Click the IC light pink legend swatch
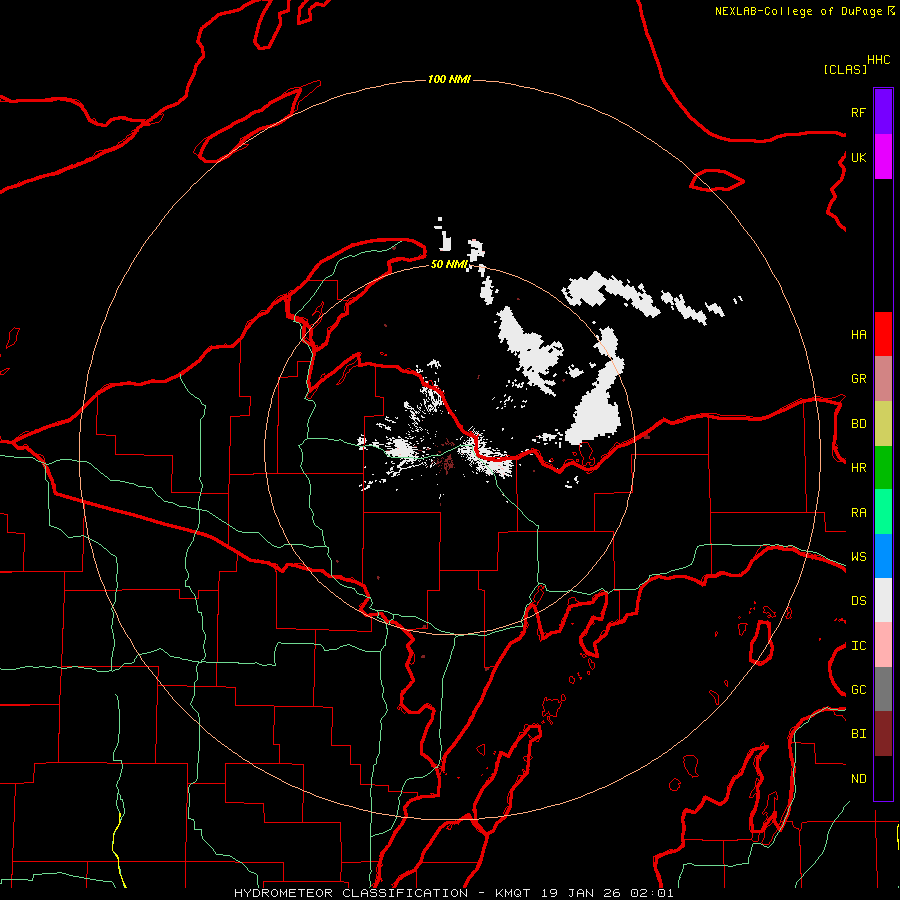The image size is (900, 900). 883,645
